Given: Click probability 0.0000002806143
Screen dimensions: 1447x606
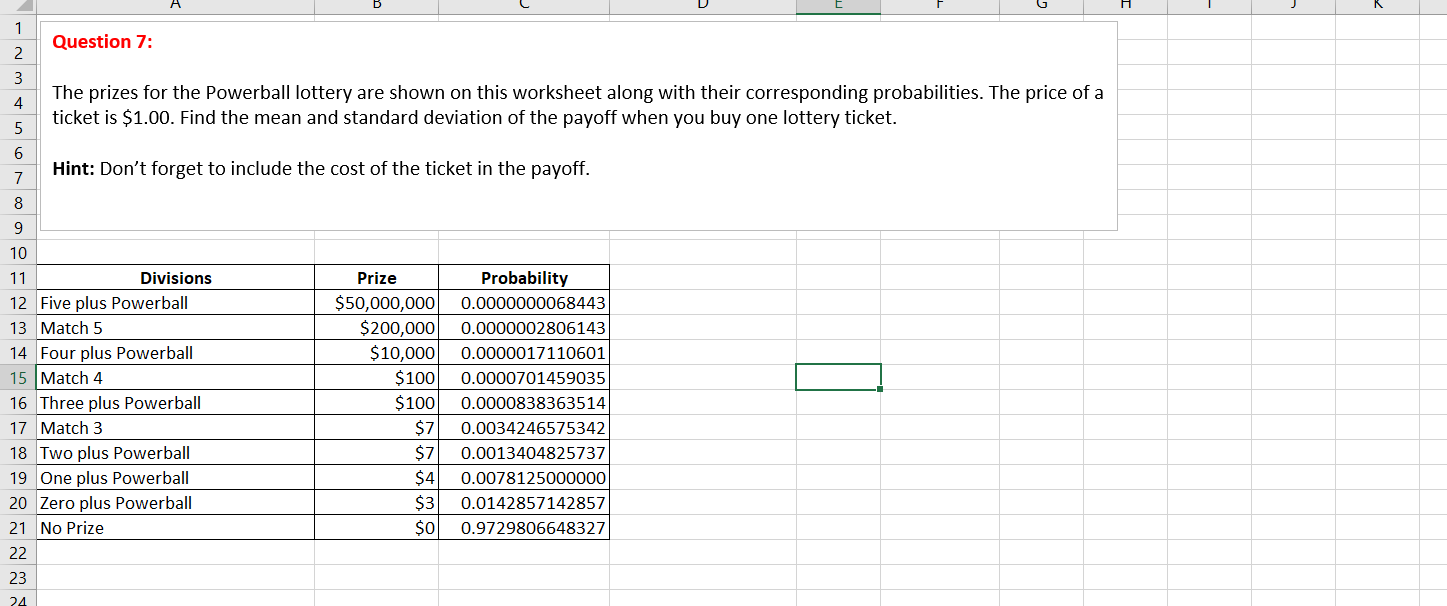Looking at the screenshot, I should point(524,328).
